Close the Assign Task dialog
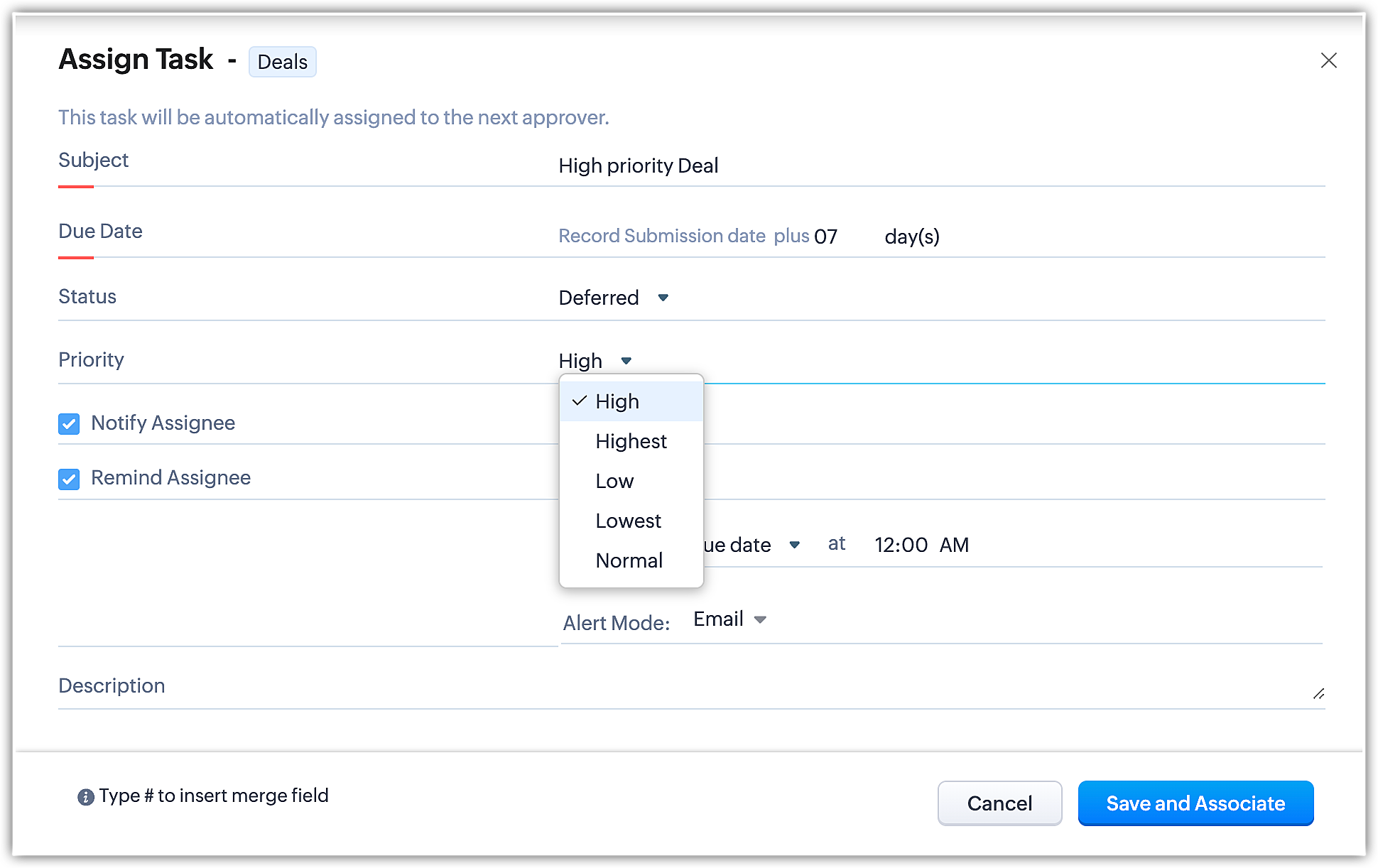1378x868 pixels. pyautogui.click(x=1328, y=60)
